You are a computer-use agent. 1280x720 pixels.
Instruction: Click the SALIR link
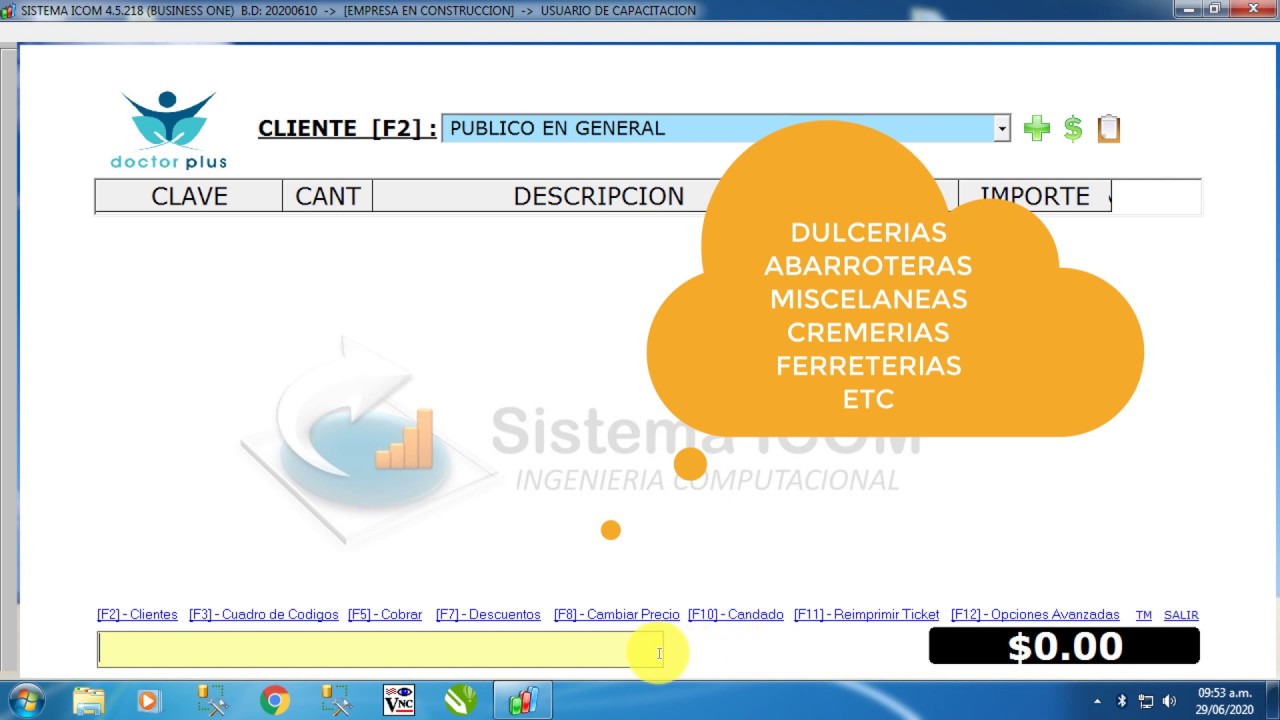click(x=1181, y=615)
